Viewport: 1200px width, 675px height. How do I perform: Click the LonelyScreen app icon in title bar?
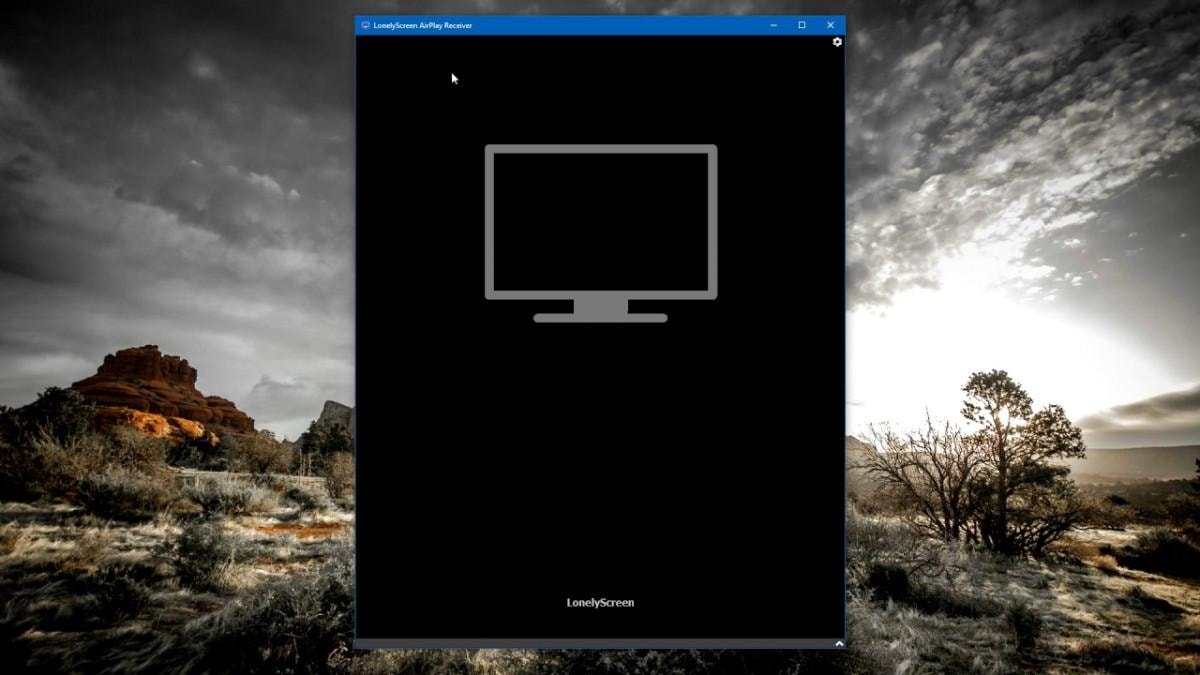[365, 25]
